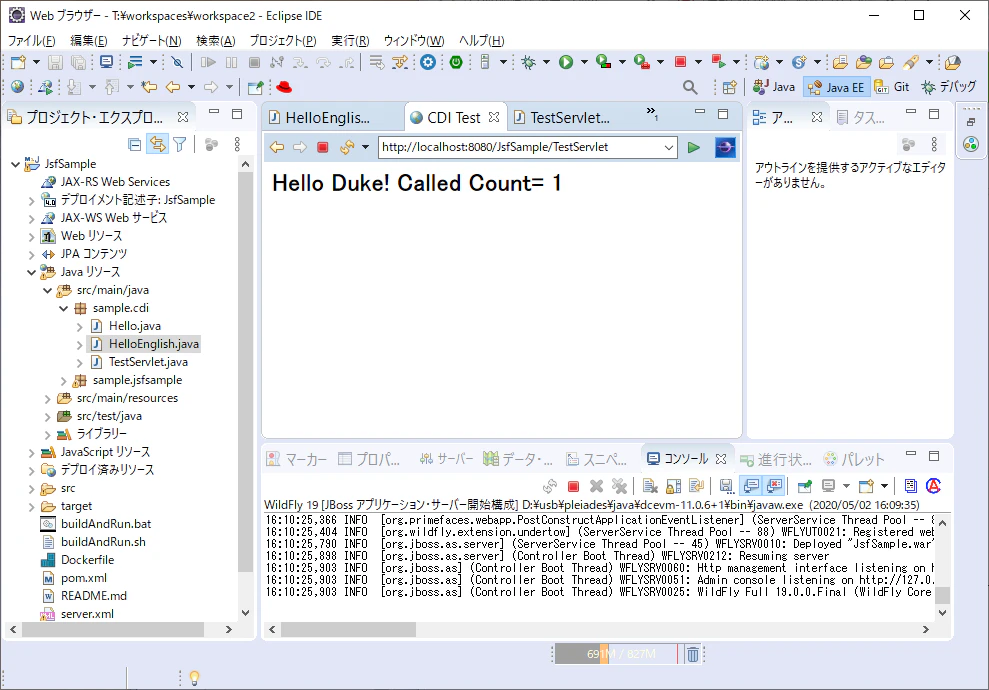Screen dimensions: 989x690
Task: Terminate the console process with red square
Action: point(573,486)
